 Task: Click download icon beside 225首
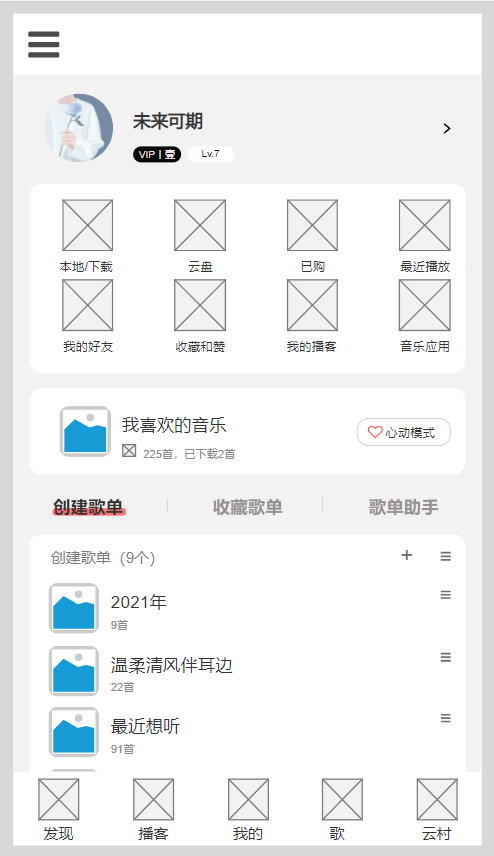(129, 451)
